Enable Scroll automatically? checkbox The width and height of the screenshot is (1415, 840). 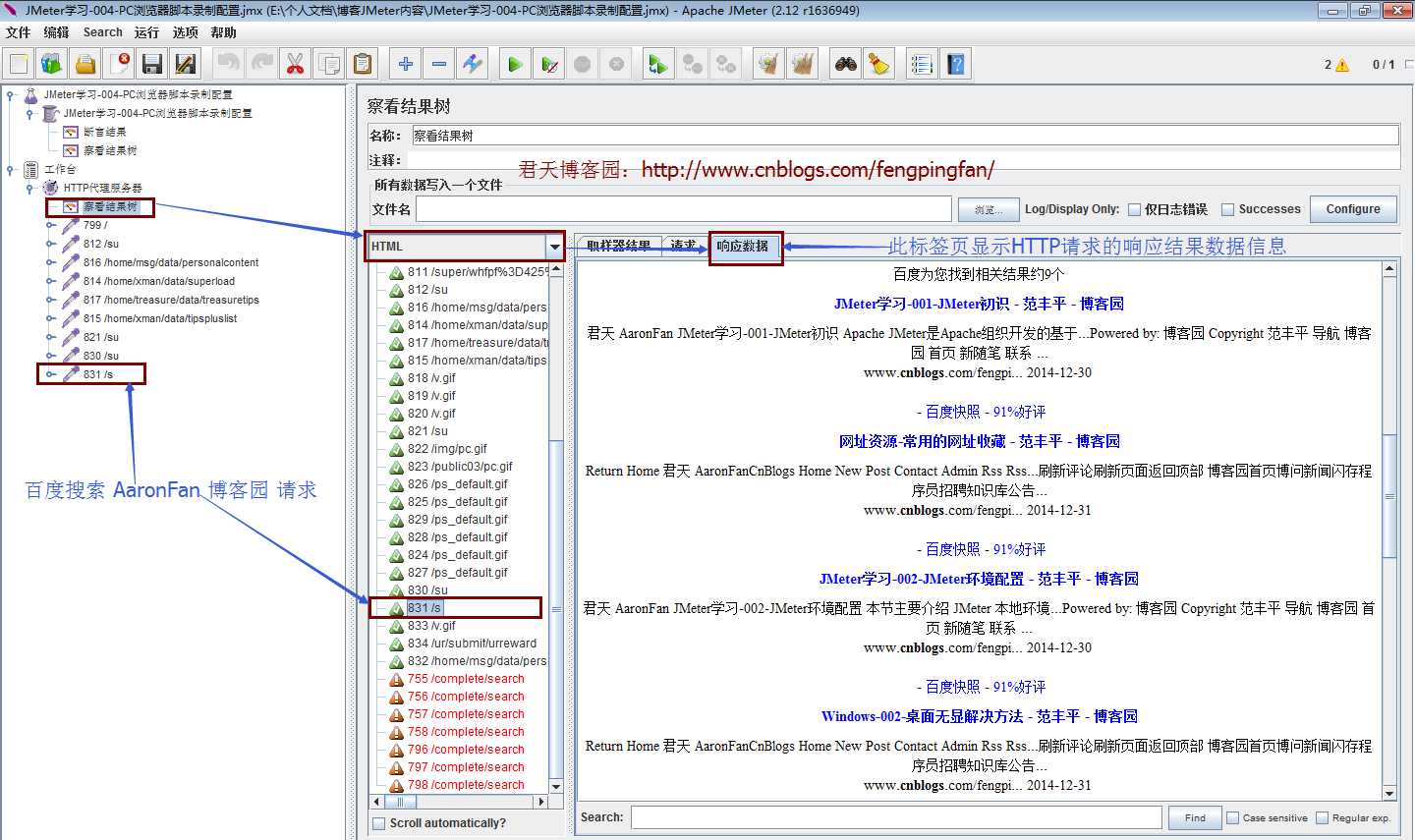[379, 823]
